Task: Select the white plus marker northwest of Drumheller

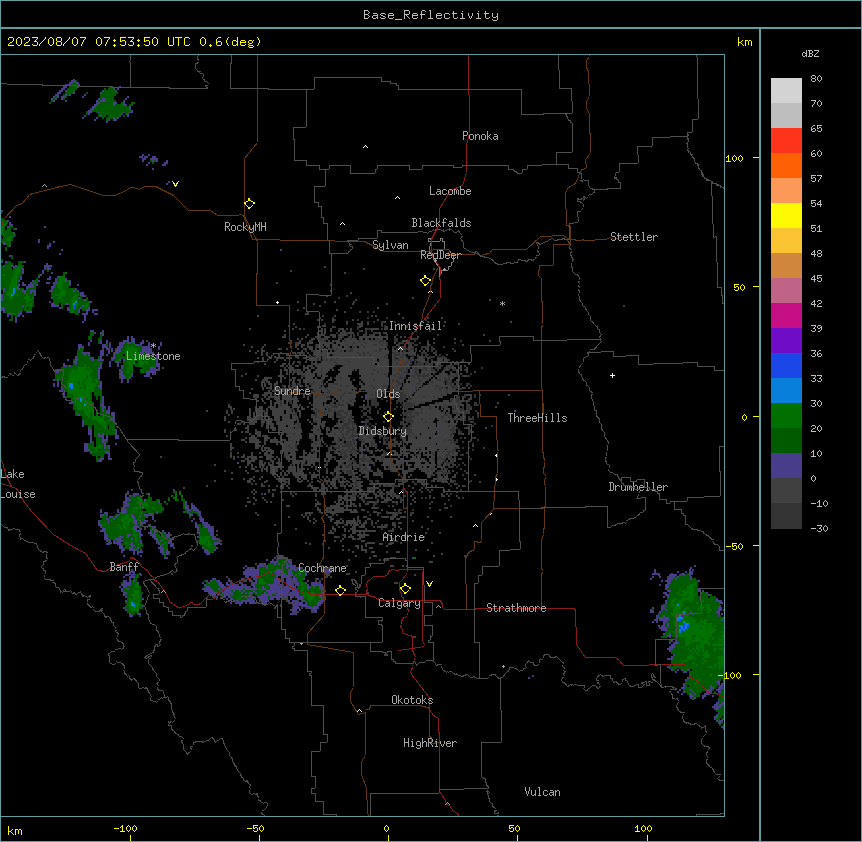Action: [612, 375]
